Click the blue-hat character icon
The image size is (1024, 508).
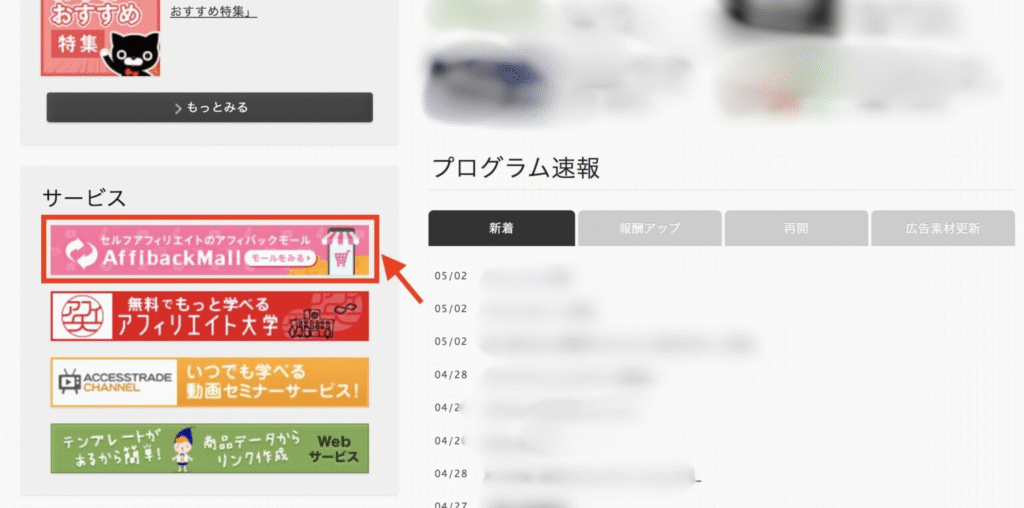pos(183,448)
